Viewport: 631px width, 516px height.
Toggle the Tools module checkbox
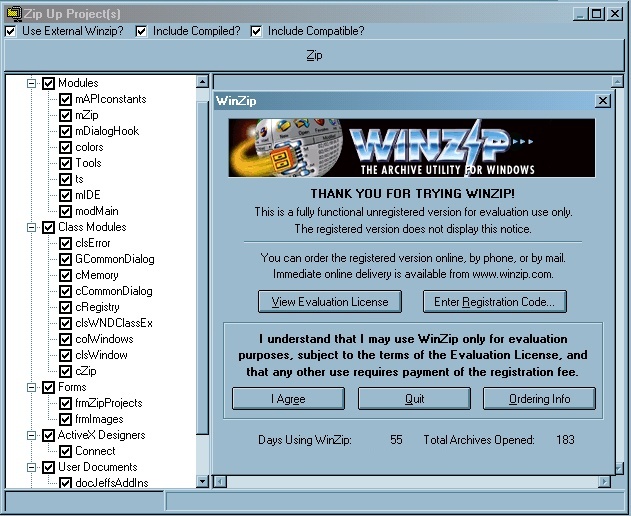click(65, 163)
